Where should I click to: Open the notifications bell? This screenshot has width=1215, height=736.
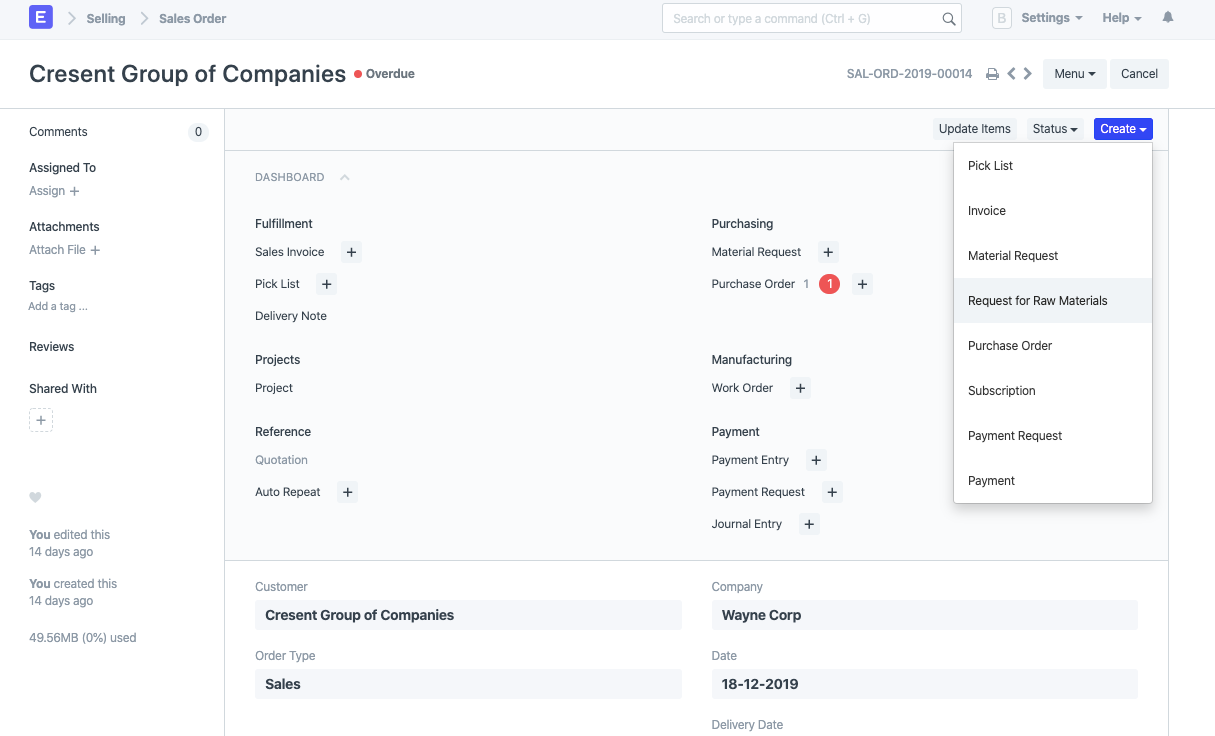[1167, 18]
